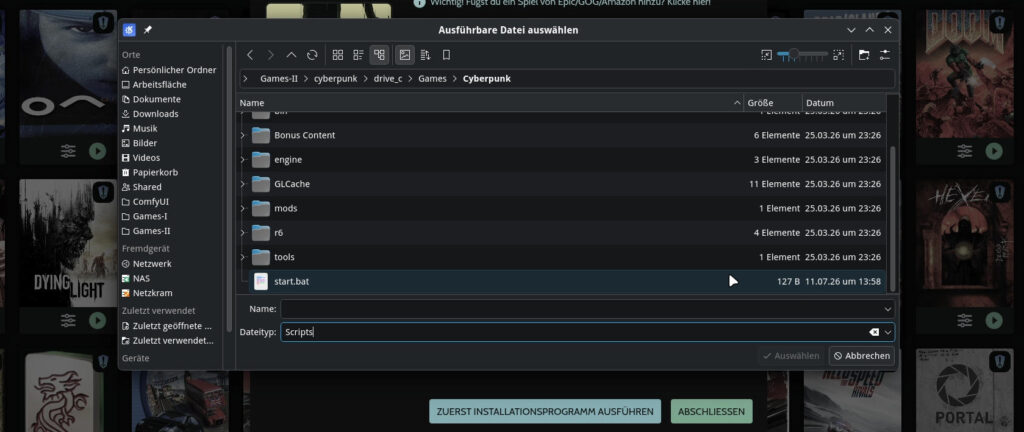This screenshot has width=1024, height=432.
Task: Expand the GLCache folder tree arrow
Action: click(x=242, y=184)
